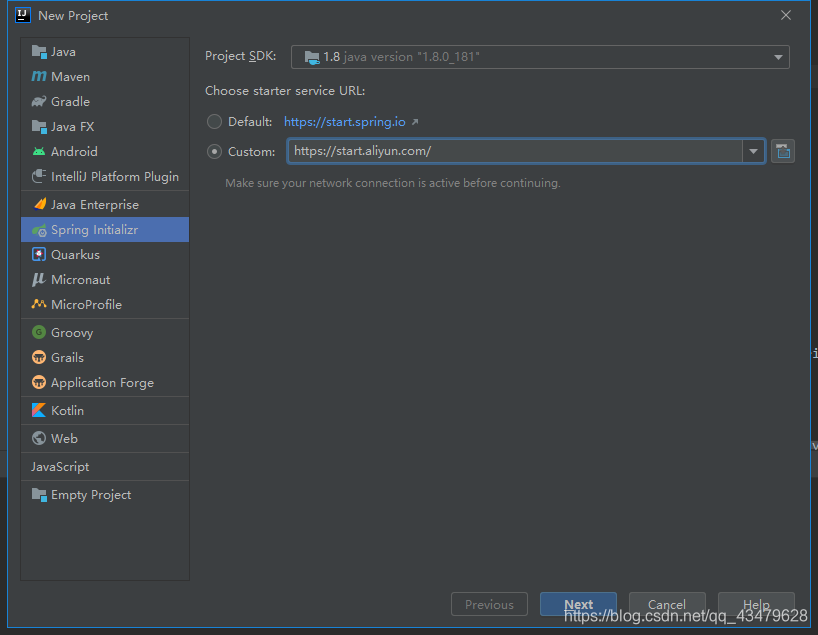Select Spring Initializr entry
Screen dimensions: 818x635
105,230
